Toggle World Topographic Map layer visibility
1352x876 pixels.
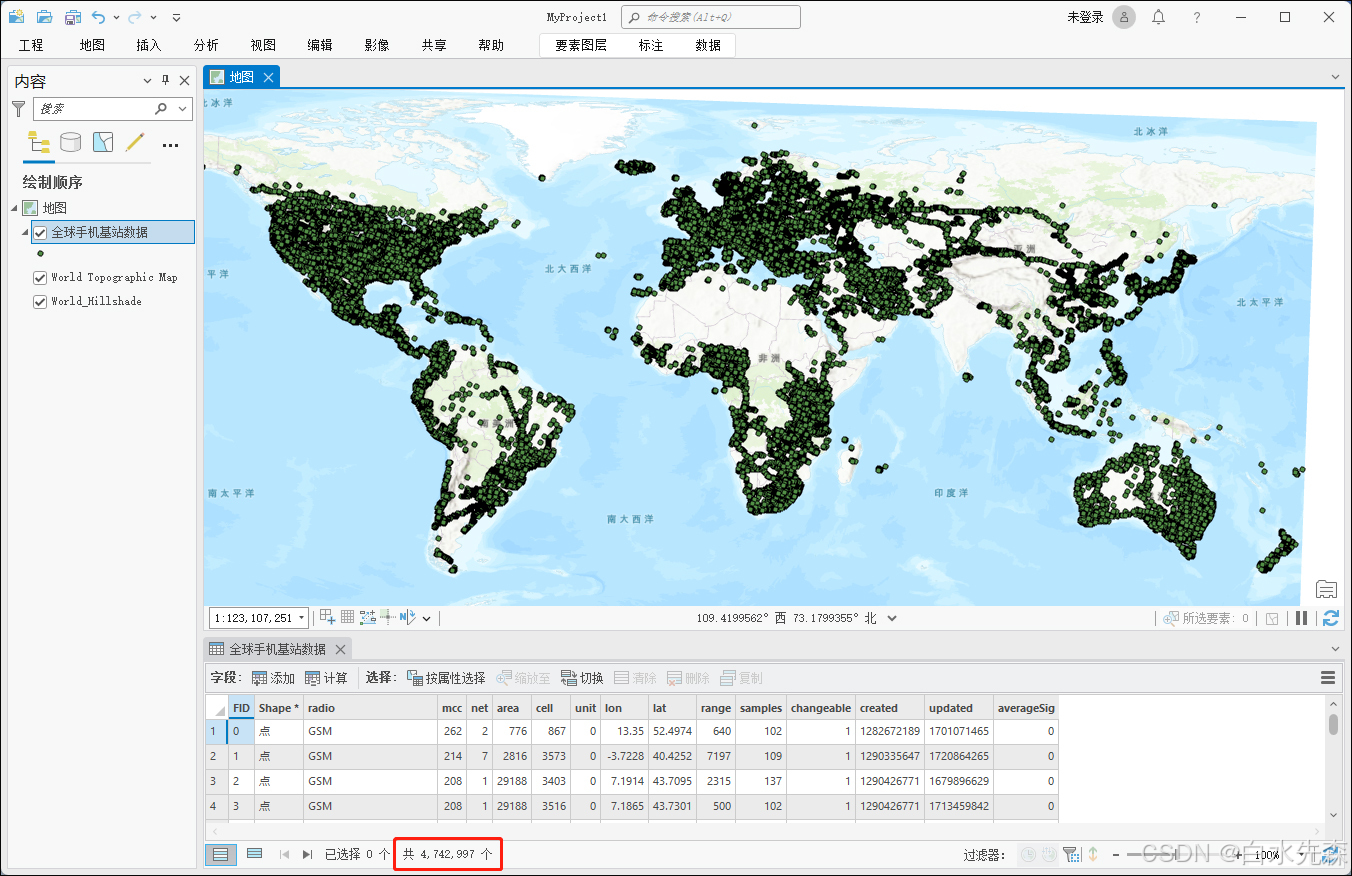point(40,278)
